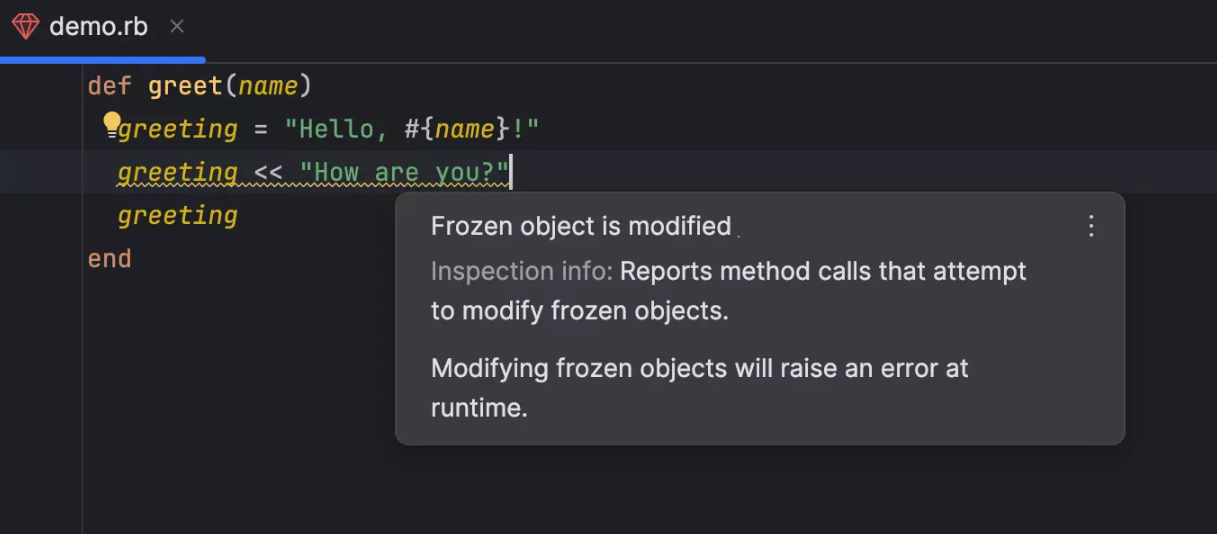The image size is (1217, 534).
Task: Click the interpolated 'name' inside the string
Action: click(x=465, y=129)
